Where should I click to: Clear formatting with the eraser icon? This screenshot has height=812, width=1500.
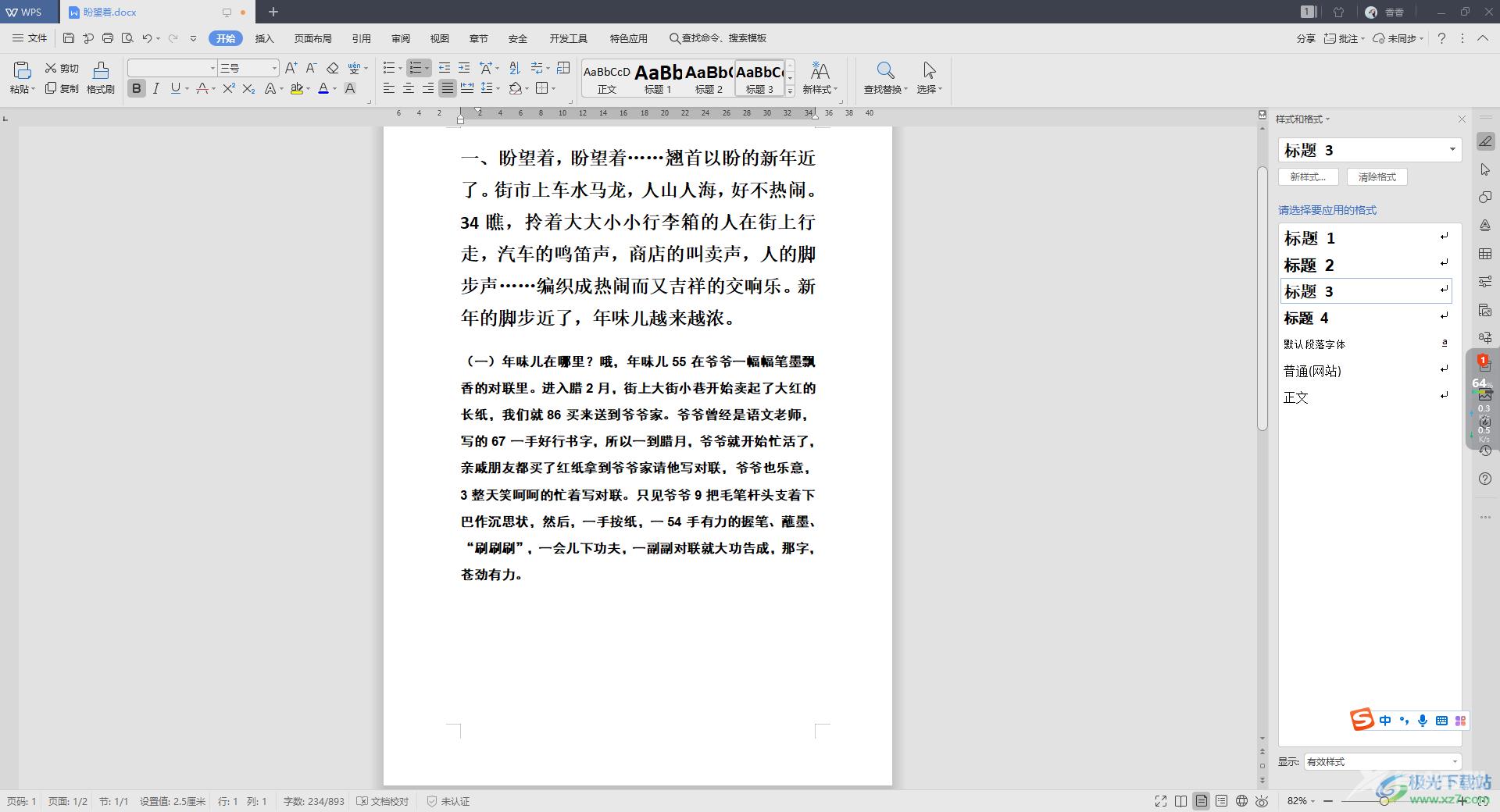click(333, 69)
